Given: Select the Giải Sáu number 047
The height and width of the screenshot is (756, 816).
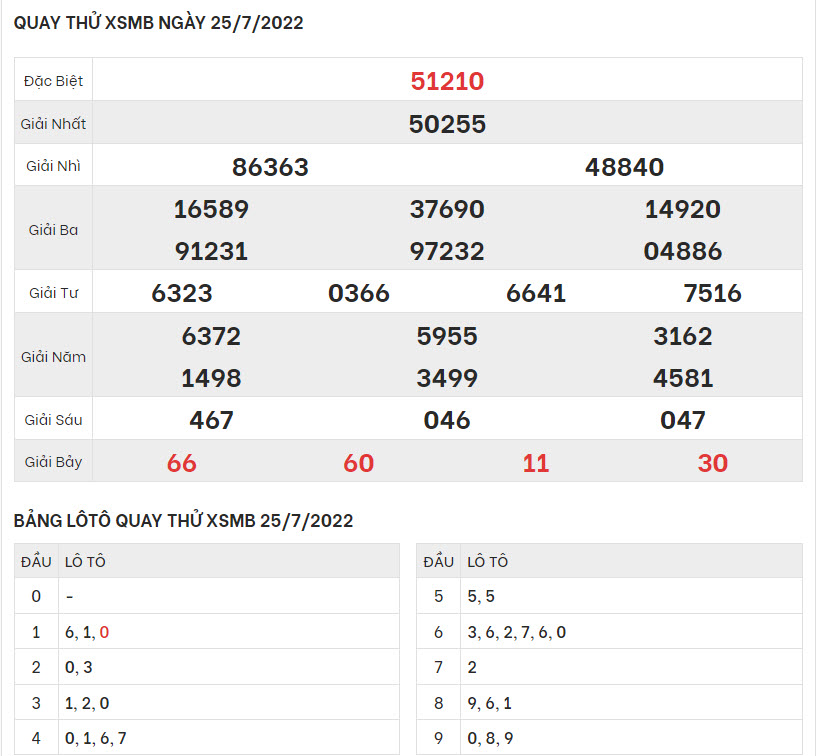Looking at the screenshot, I should [683, 420].
